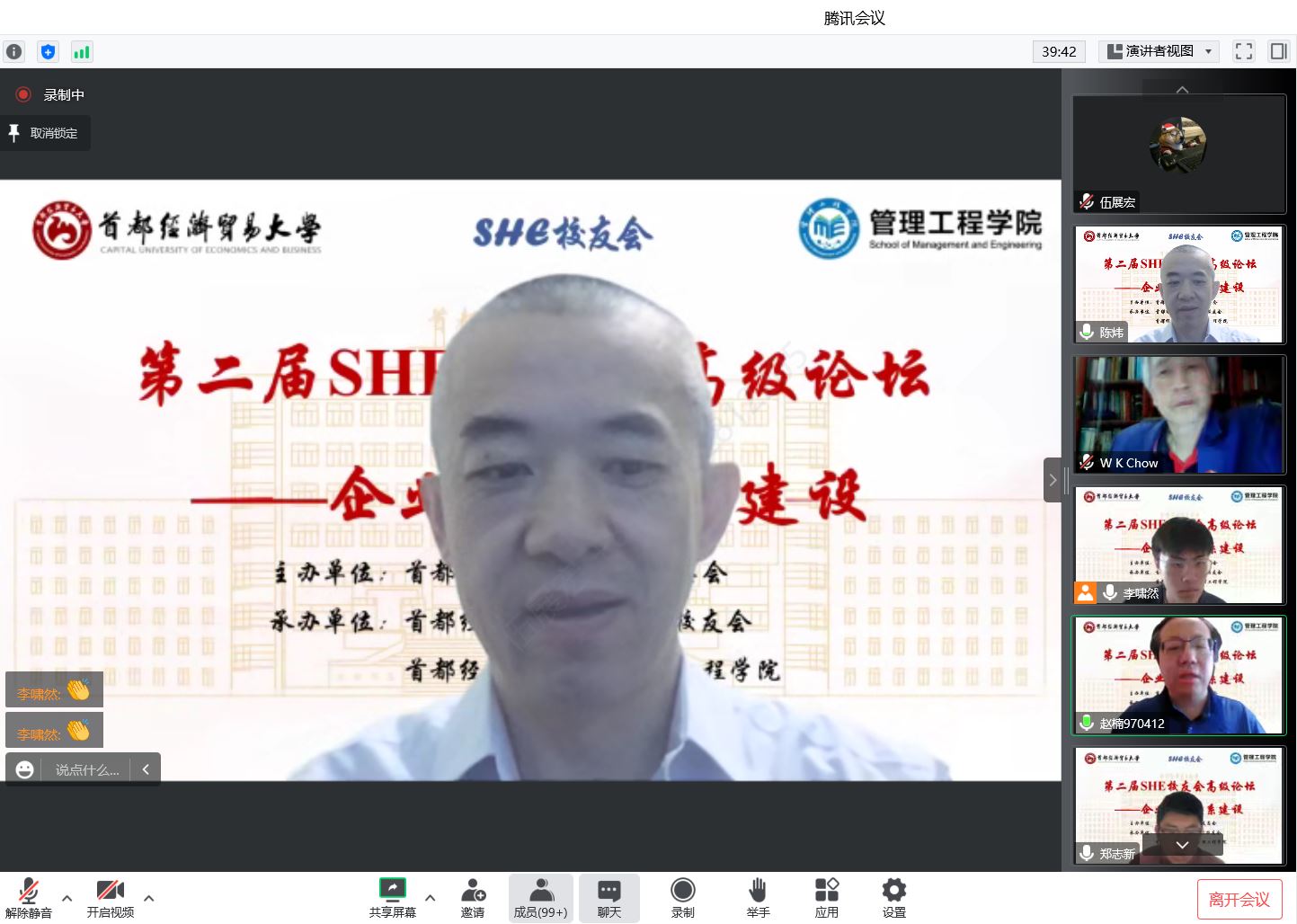Expand audio options next to 解除静音

pos(67,898)
